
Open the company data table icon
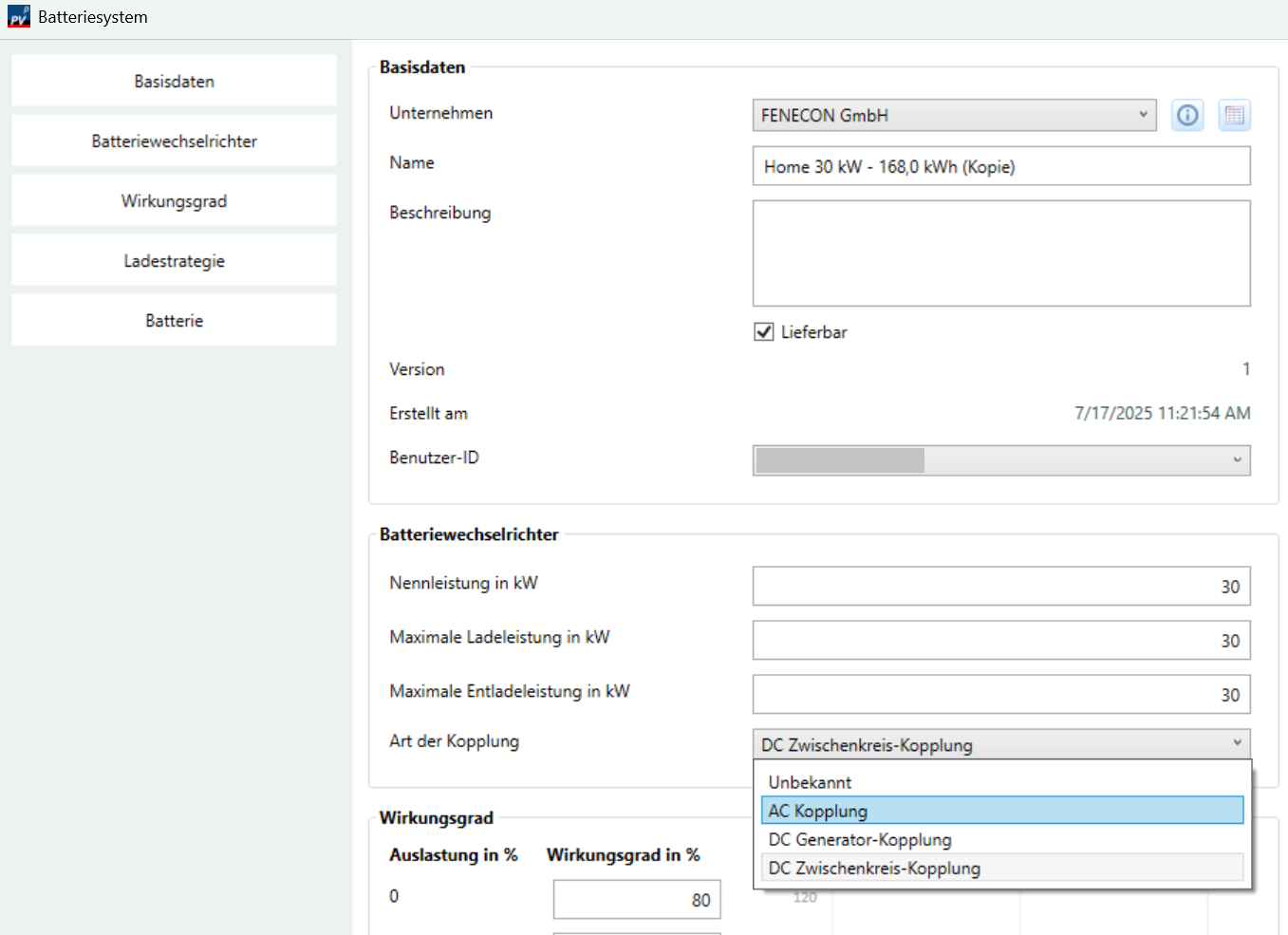pos(1234,116)
